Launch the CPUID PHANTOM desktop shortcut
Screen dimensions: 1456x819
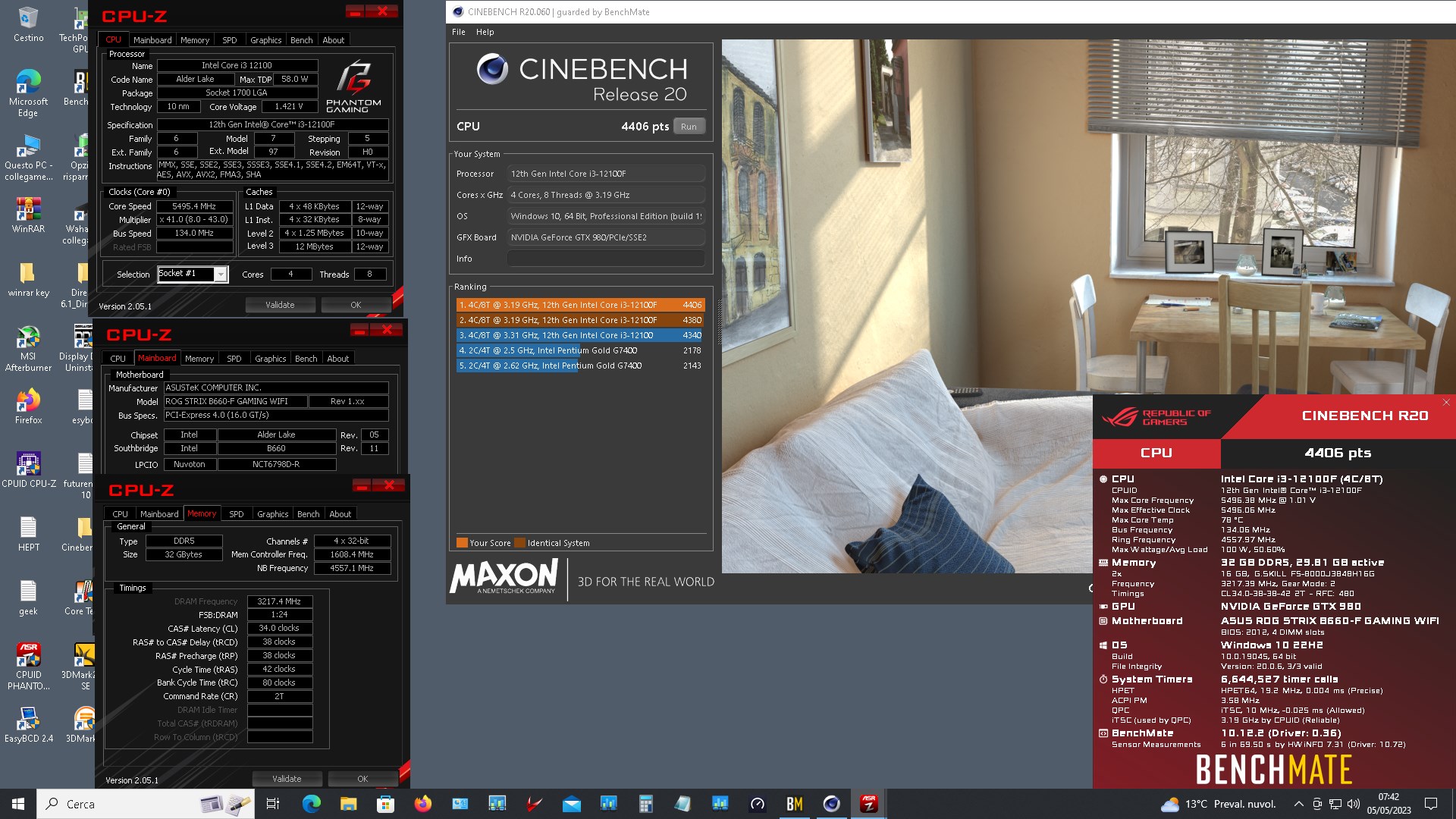(x=28, y=667)
